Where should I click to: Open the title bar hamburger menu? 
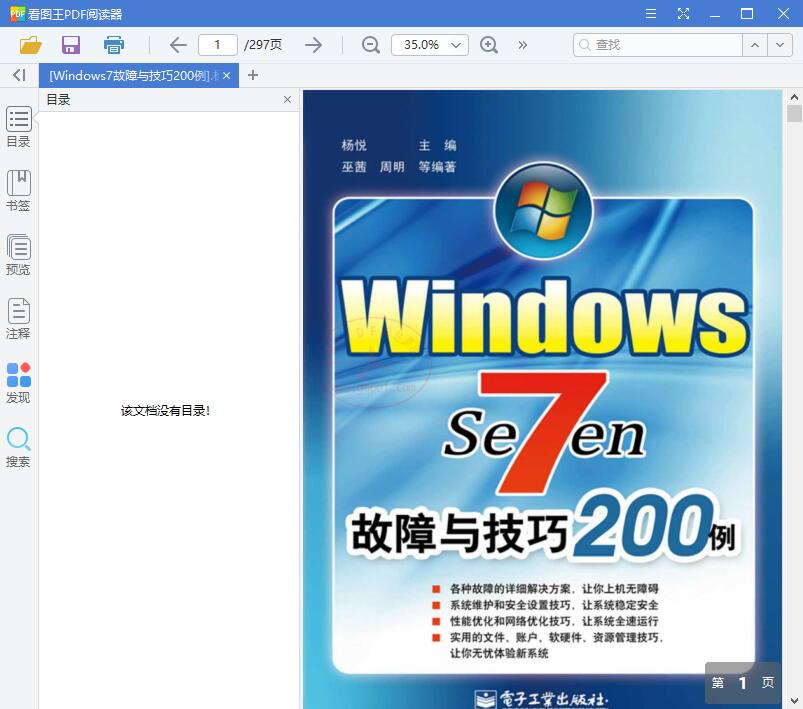tap(651, 14)
